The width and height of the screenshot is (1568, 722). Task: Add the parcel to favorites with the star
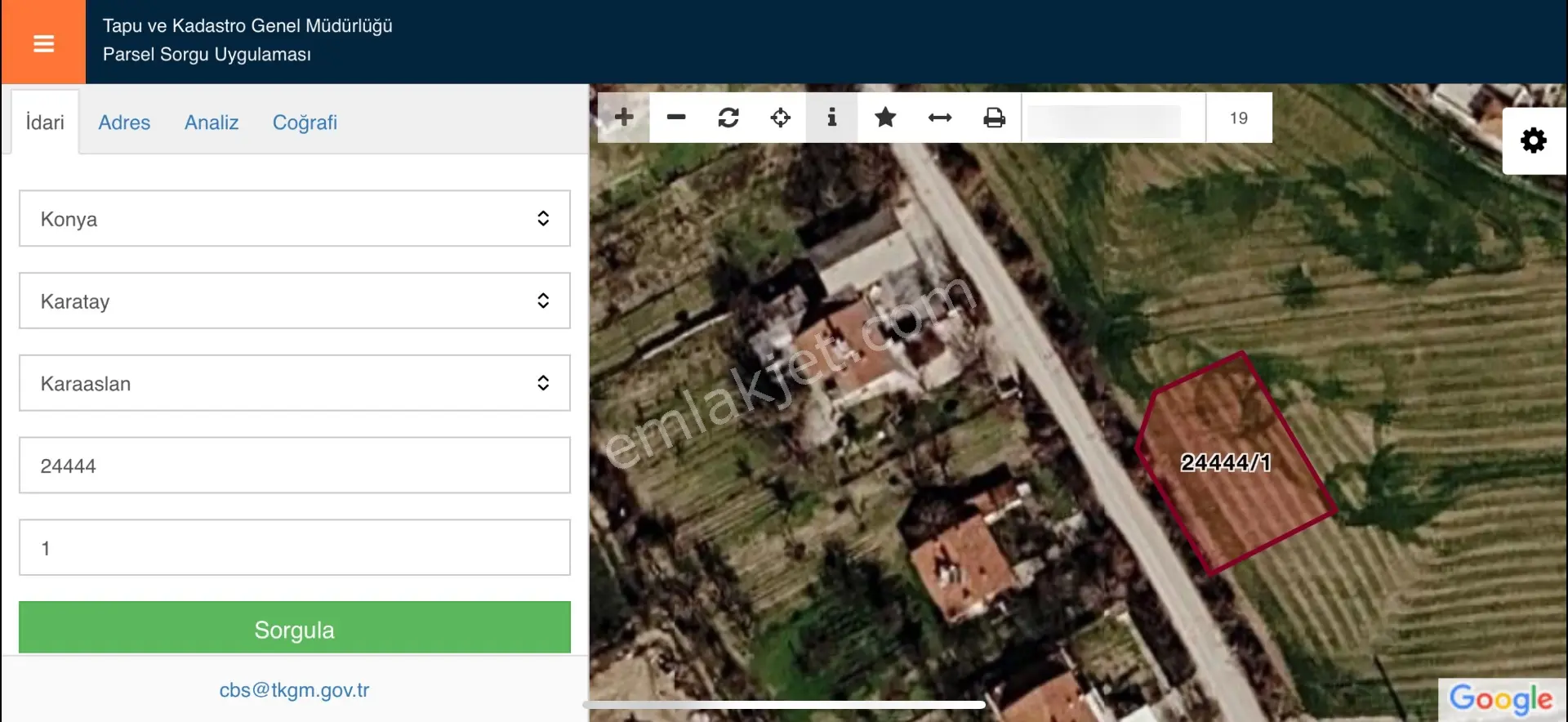(885, 118)
